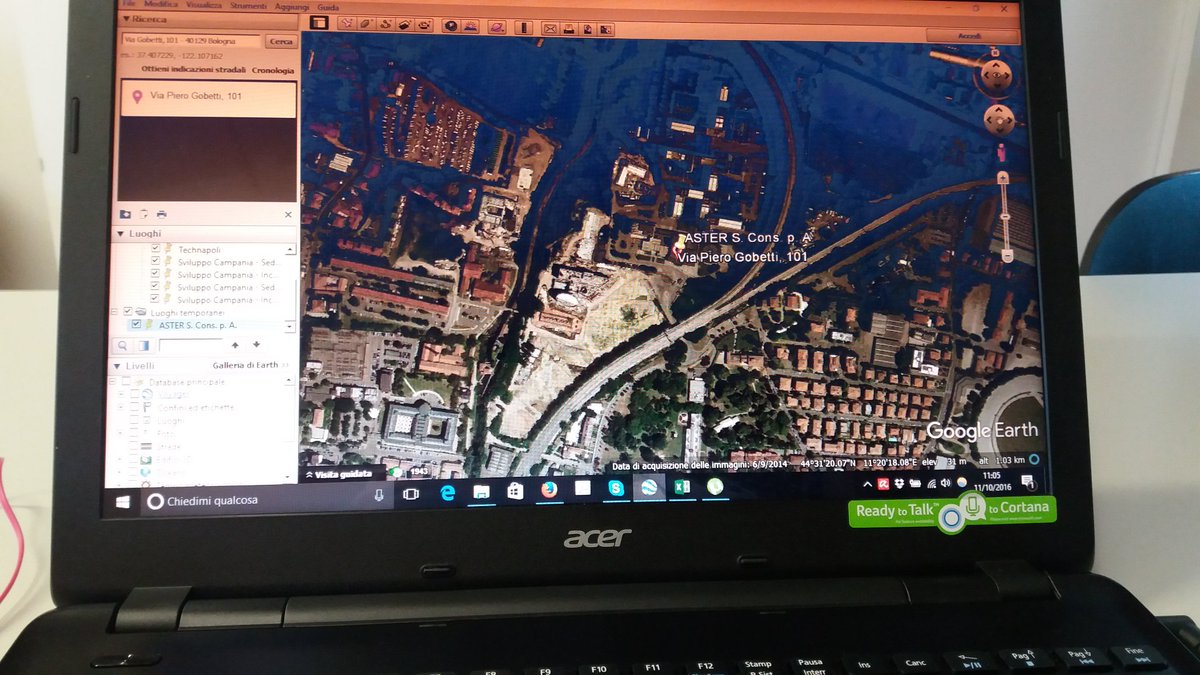Collapse the Luoghi panel triangle
The image size is (1200, 675).
point(120,233)
